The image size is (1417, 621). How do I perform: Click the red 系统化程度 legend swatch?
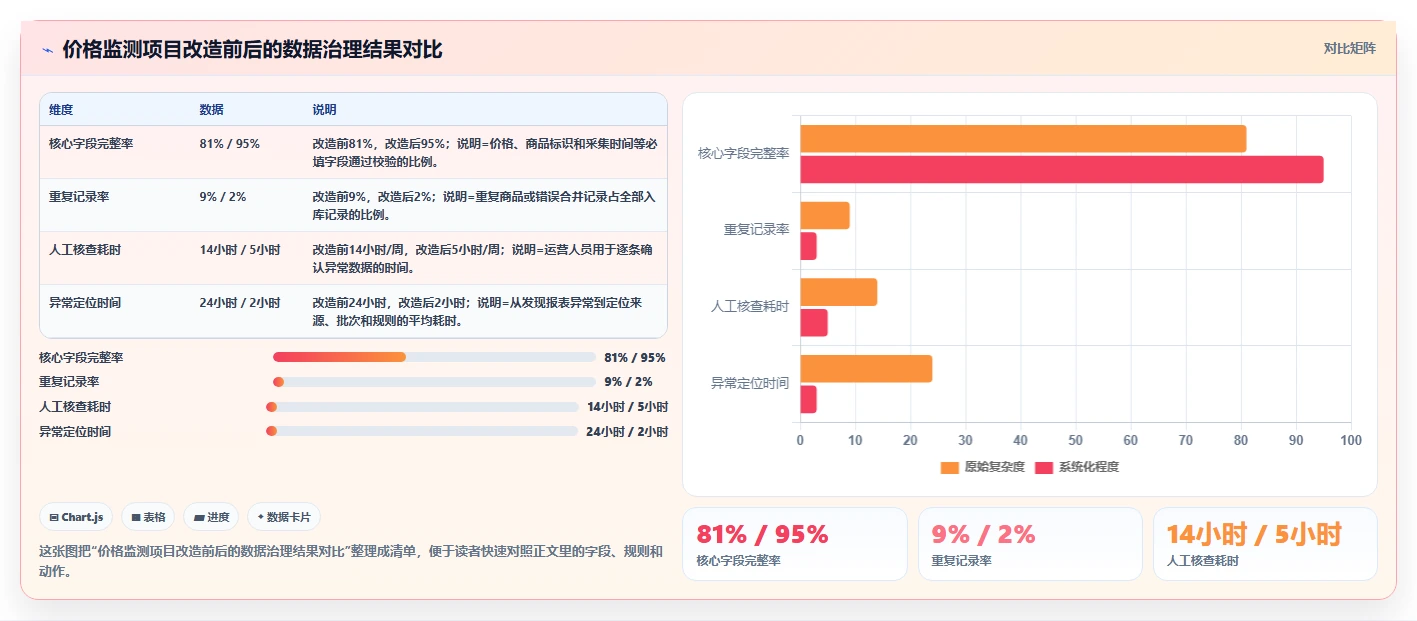tap(1043, 467)
